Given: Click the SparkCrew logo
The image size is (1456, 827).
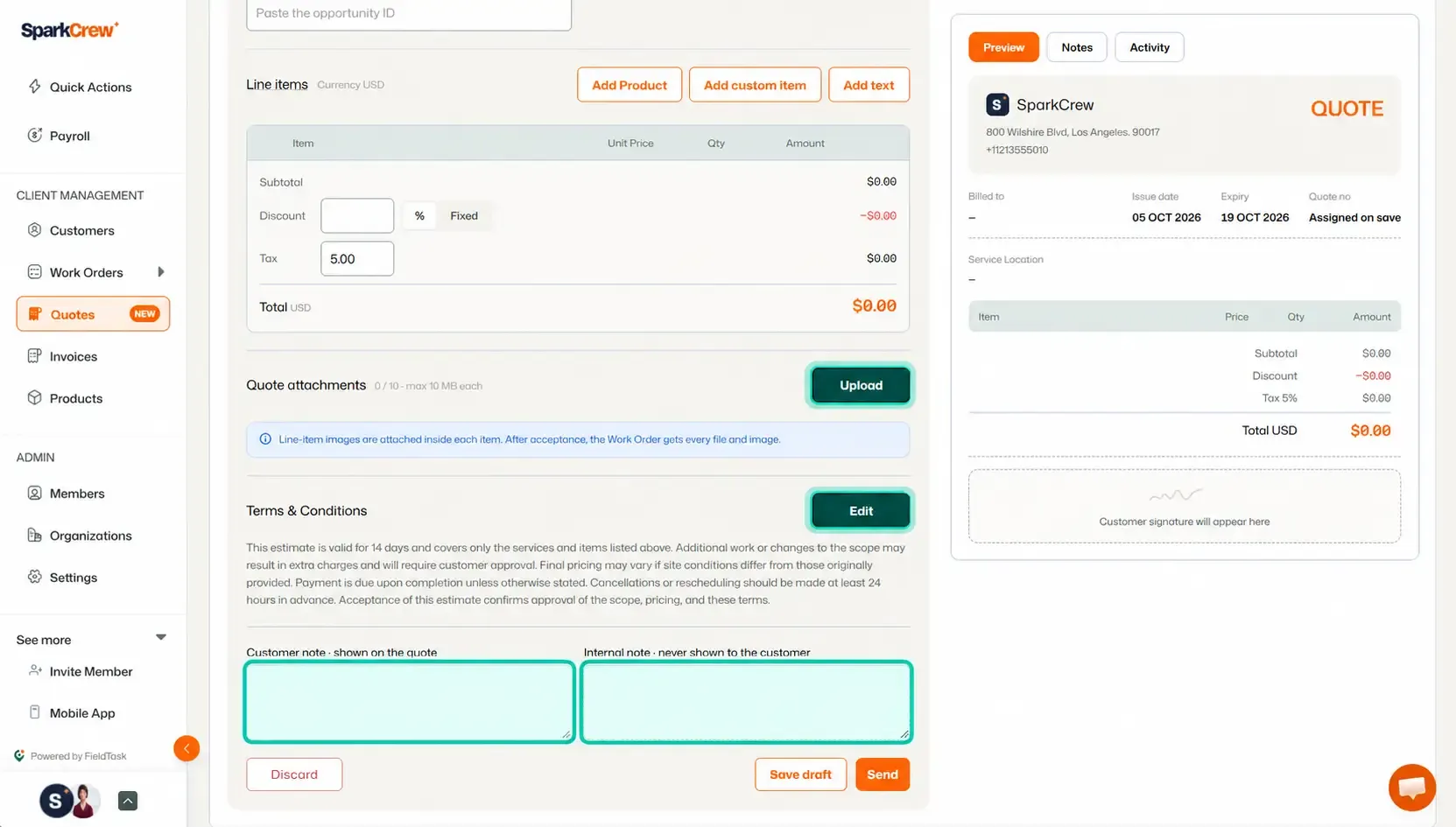Looking at the screenshot, I should [69, 31].
